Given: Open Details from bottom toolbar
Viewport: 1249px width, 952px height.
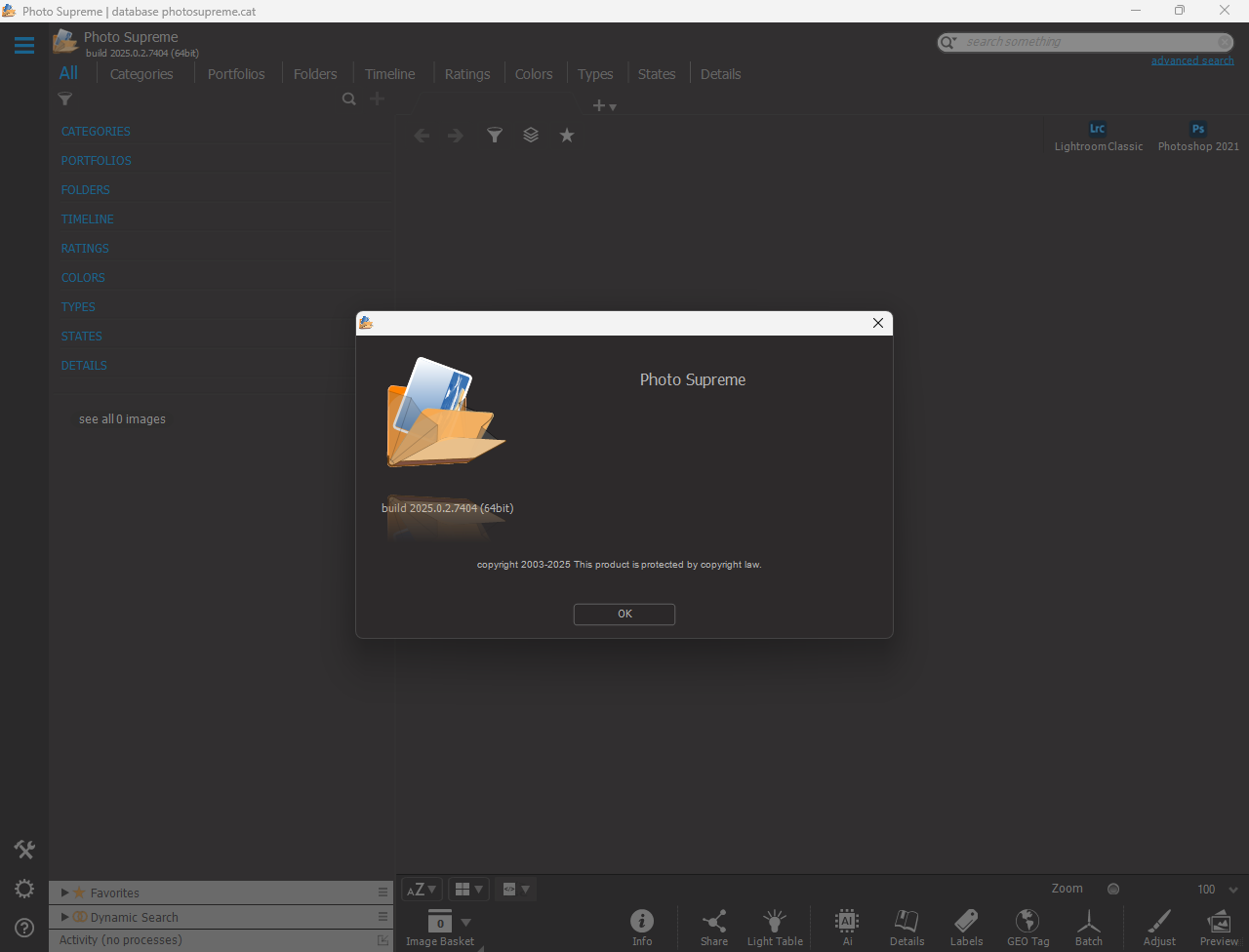Looking at the screenshot, I should (x=907, y=928).
